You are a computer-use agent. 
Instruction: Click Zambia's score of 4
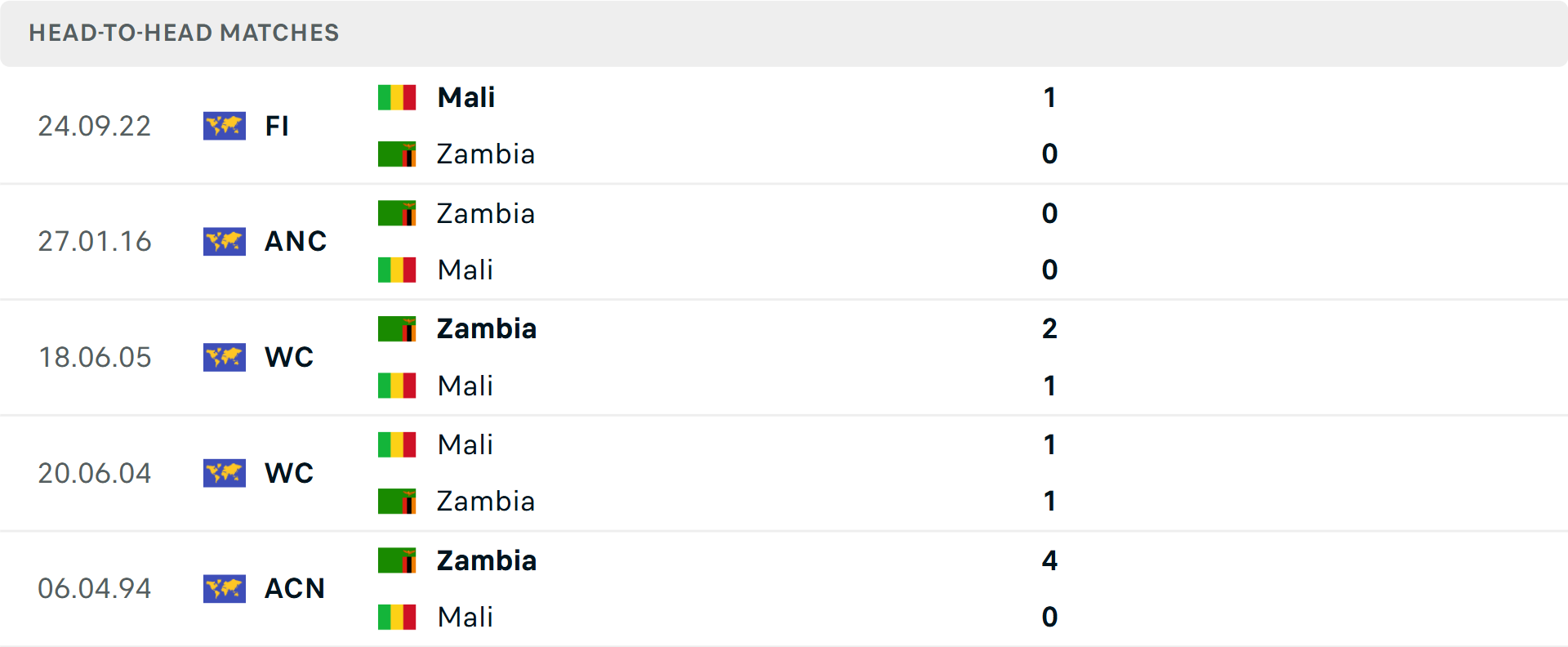pos(1049,560)
